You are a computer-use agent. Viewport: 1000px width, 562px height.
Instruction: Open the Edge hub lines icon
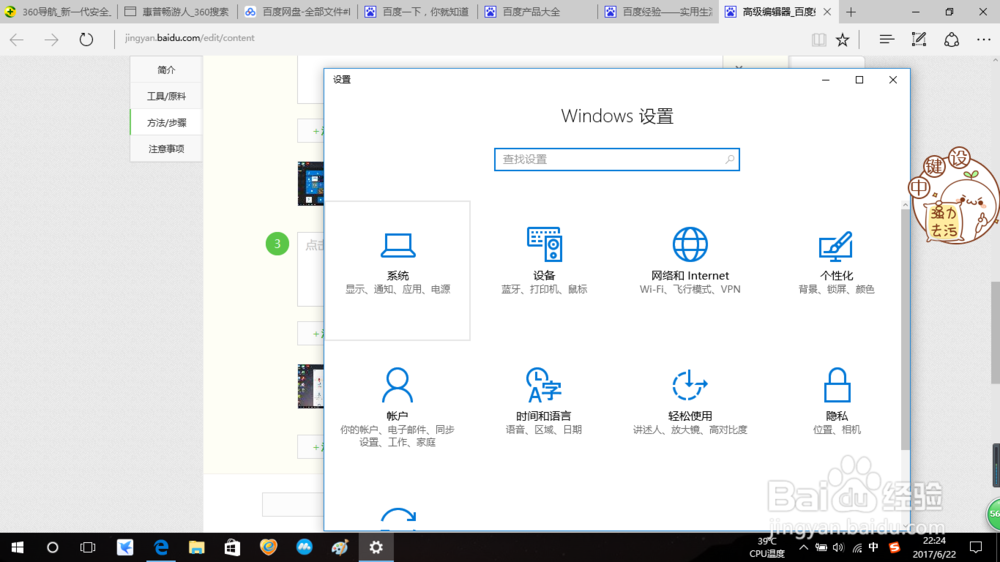point(886,40)
